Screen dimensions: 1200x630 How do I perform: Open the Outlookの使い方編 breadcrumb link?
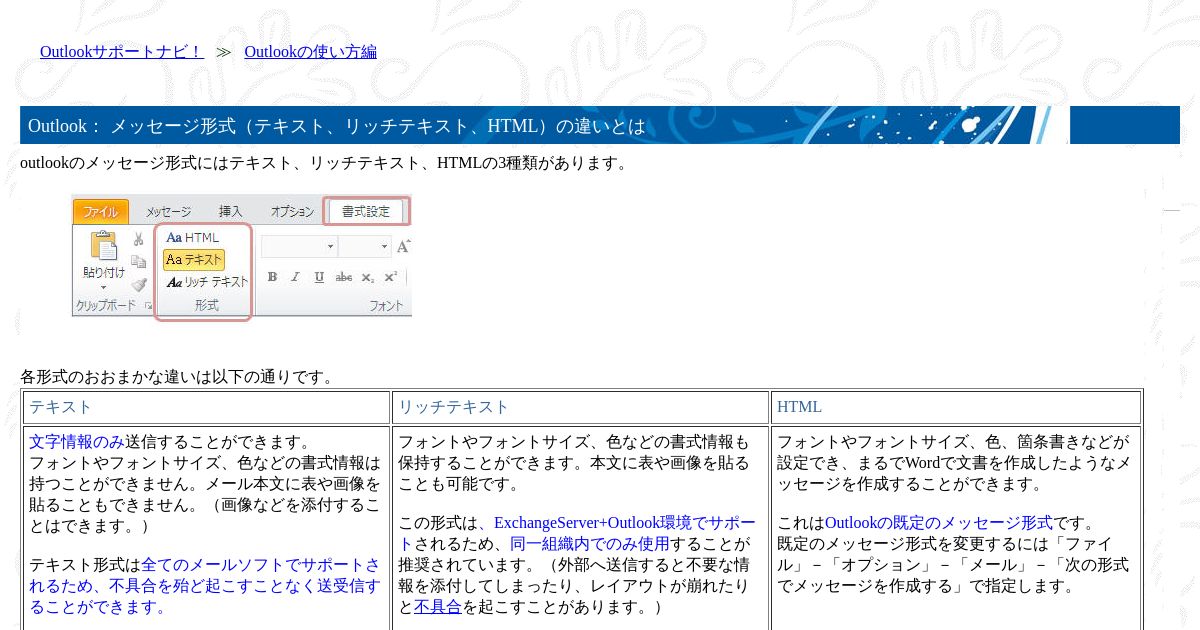coord(310,52)
